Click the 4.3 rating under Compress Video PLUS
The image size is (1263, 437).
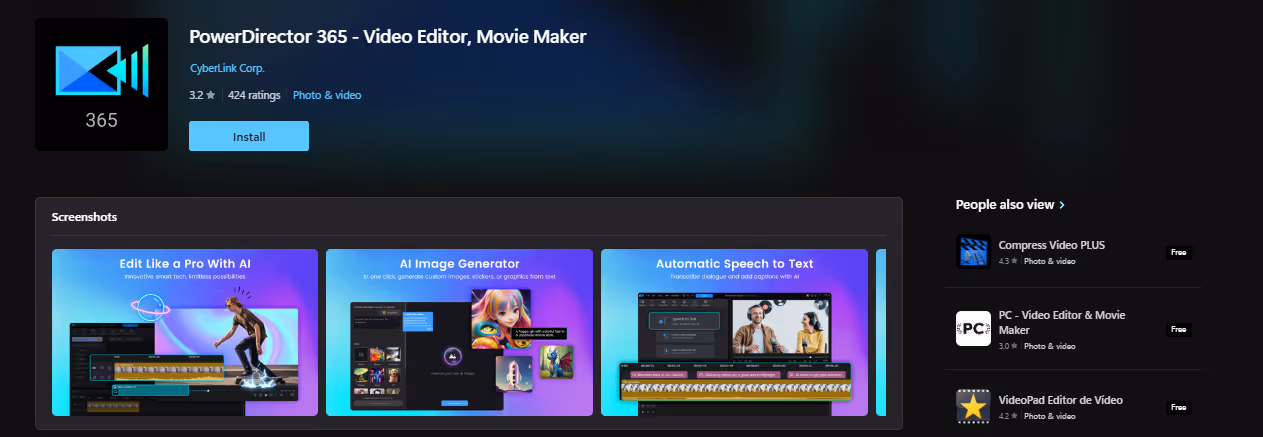click(x=1008, y=261)
